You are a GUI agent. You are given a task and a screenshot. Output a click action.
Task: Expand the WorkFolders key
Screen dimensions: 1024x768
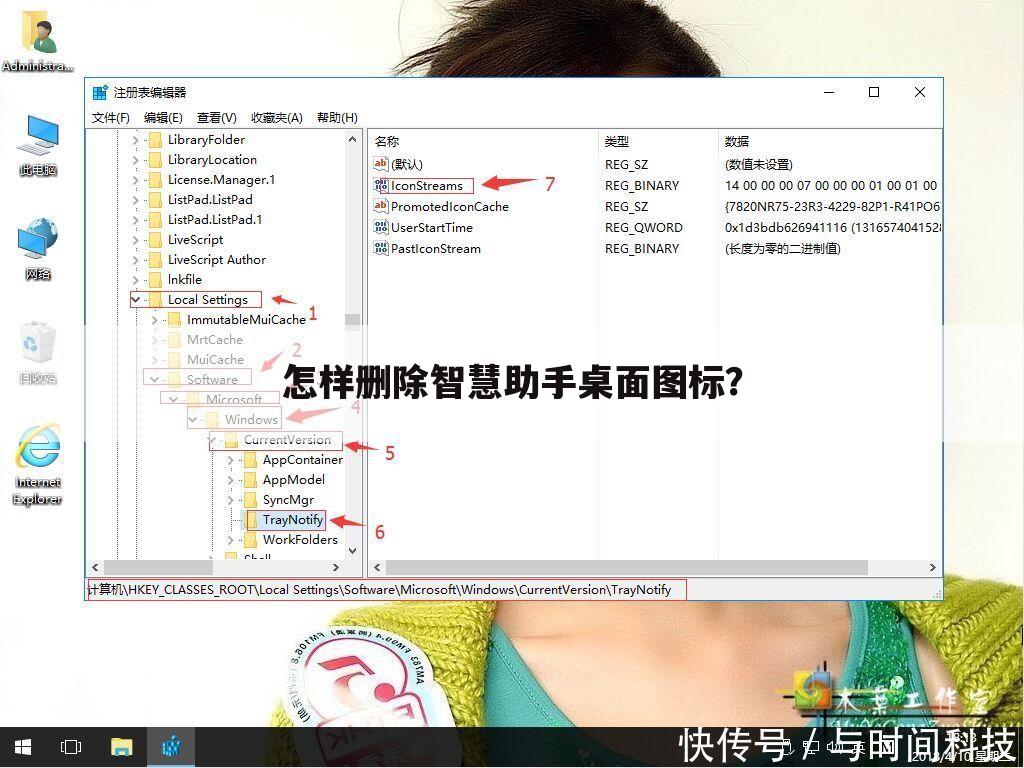(x=231, y=540)
